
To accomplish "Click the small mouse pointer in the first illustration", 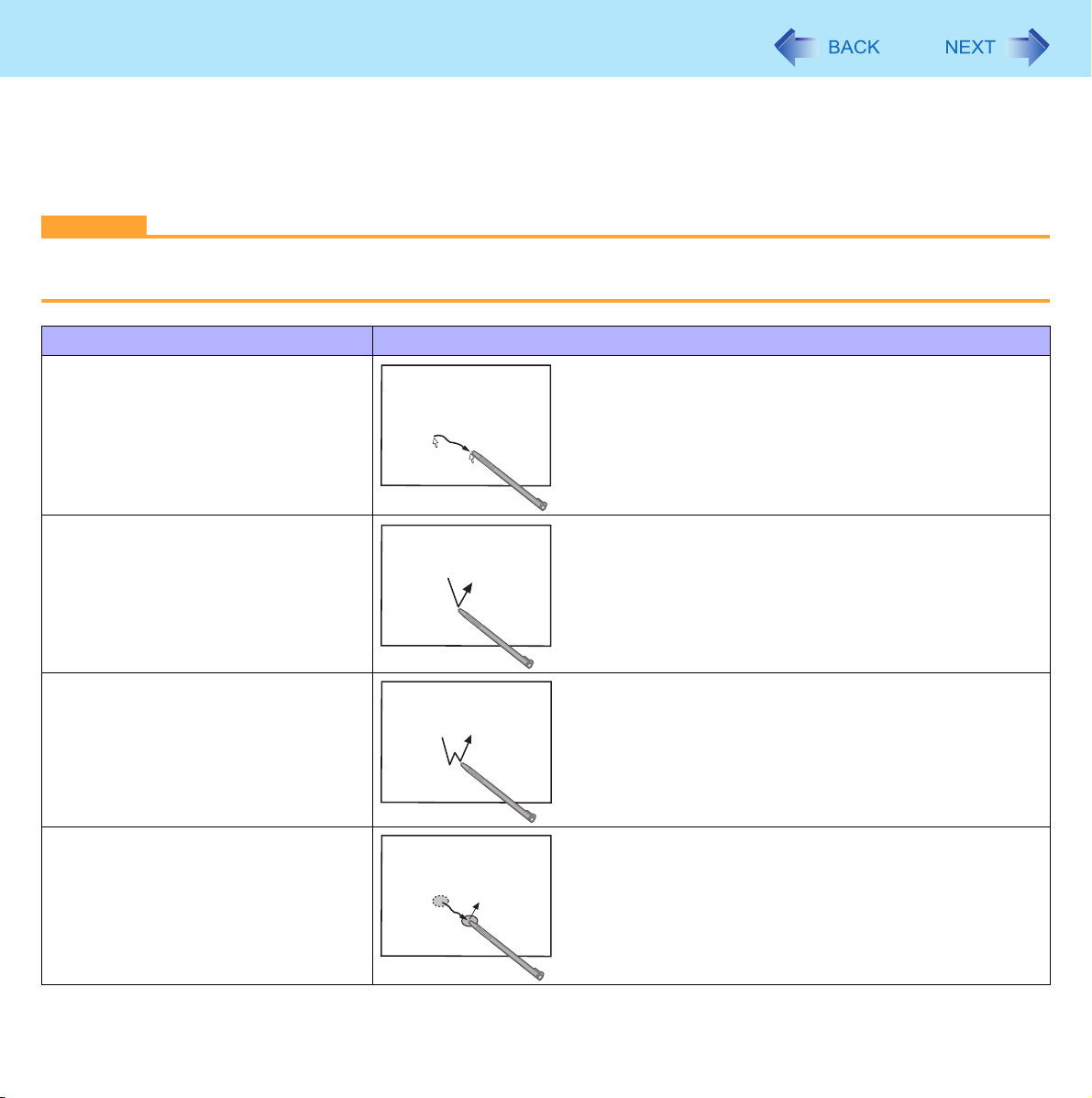I will [435, 442].
